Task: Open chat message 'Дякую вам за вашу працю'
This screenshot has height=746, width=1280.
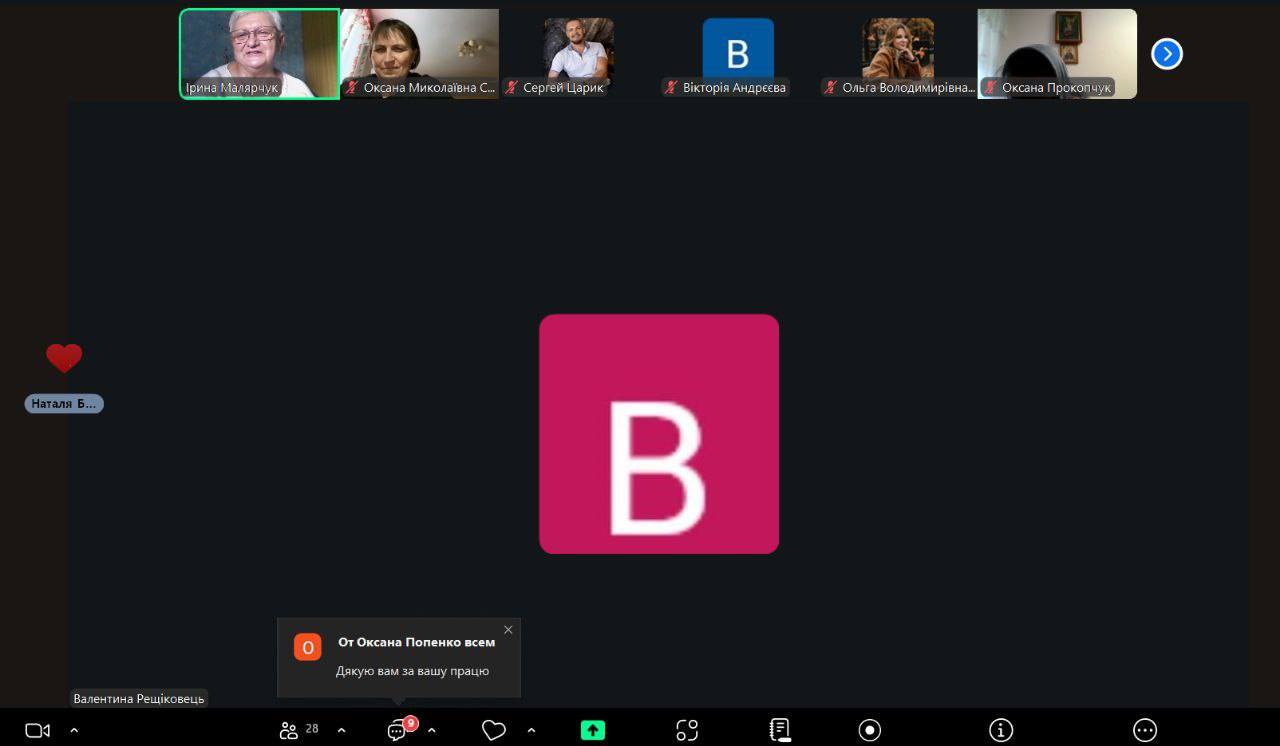Action: [412, 671]
